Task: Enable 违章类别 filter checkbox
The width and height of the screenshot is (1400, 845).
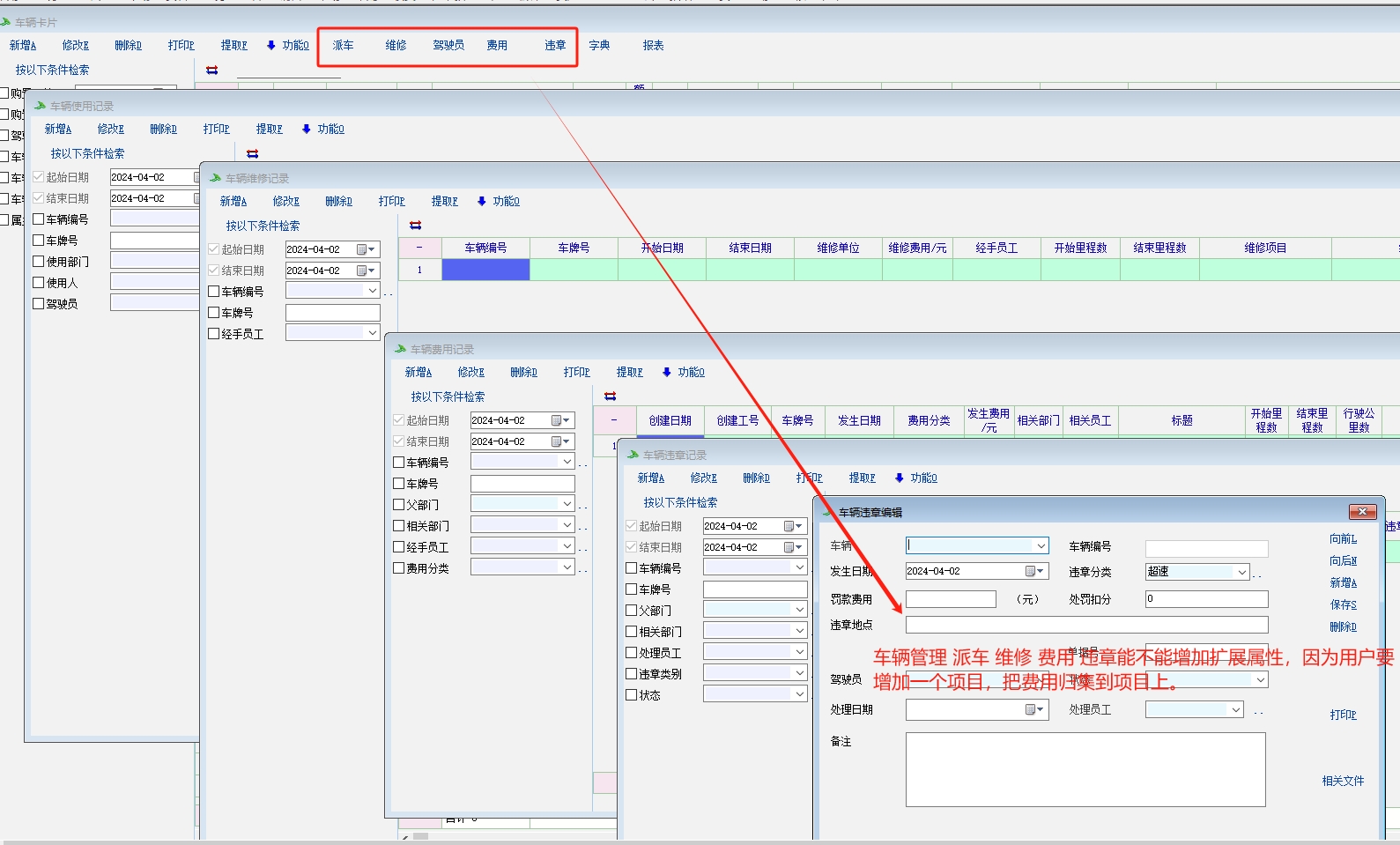Action: [631, 674]
